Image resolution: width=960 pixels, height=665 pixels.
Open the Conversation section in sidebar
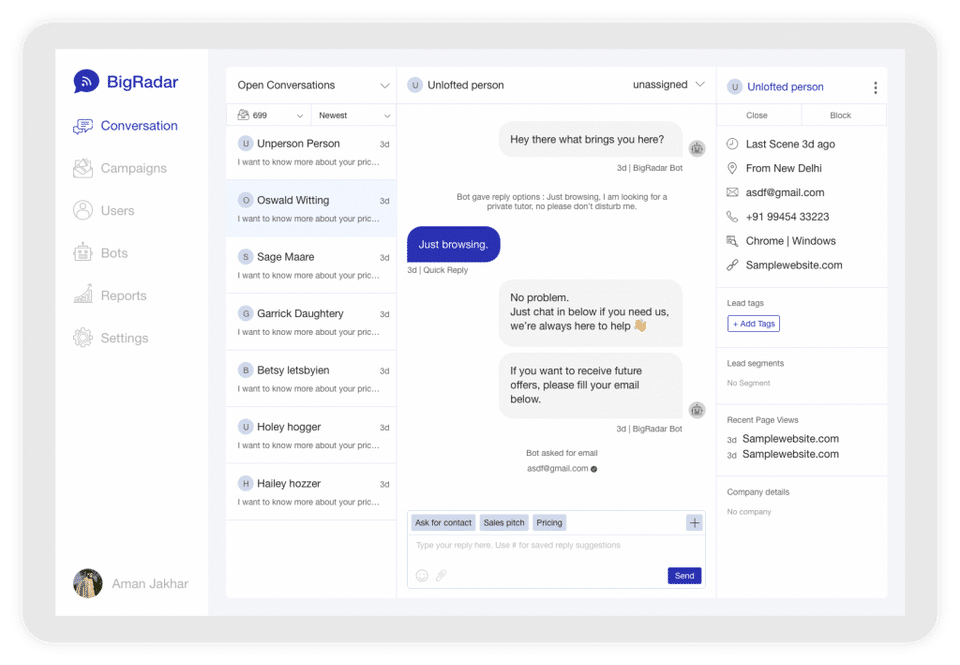[x=126, y=126]
